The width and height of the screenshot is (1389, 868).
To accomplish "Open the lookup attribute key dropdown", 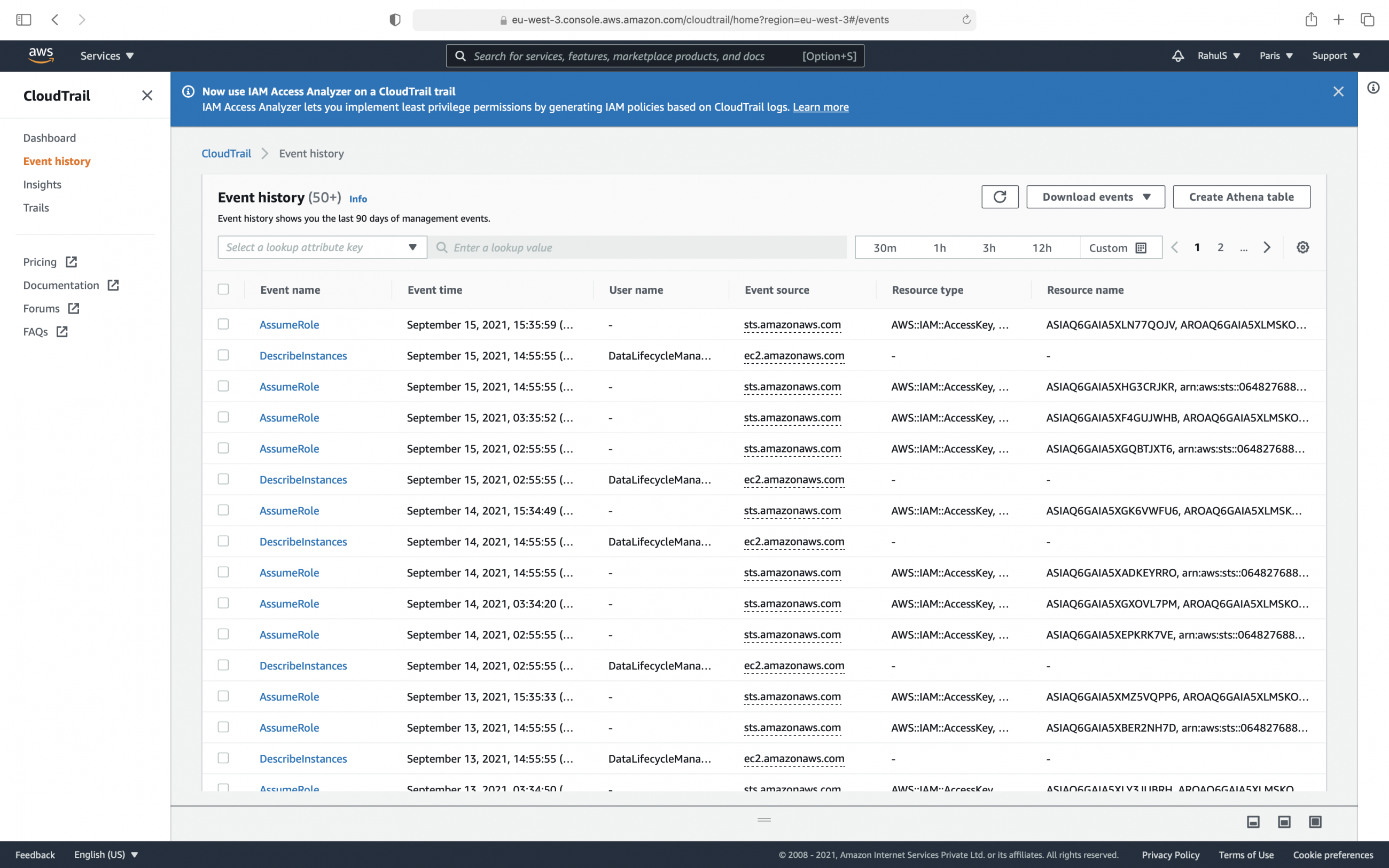I will [322, 247].
